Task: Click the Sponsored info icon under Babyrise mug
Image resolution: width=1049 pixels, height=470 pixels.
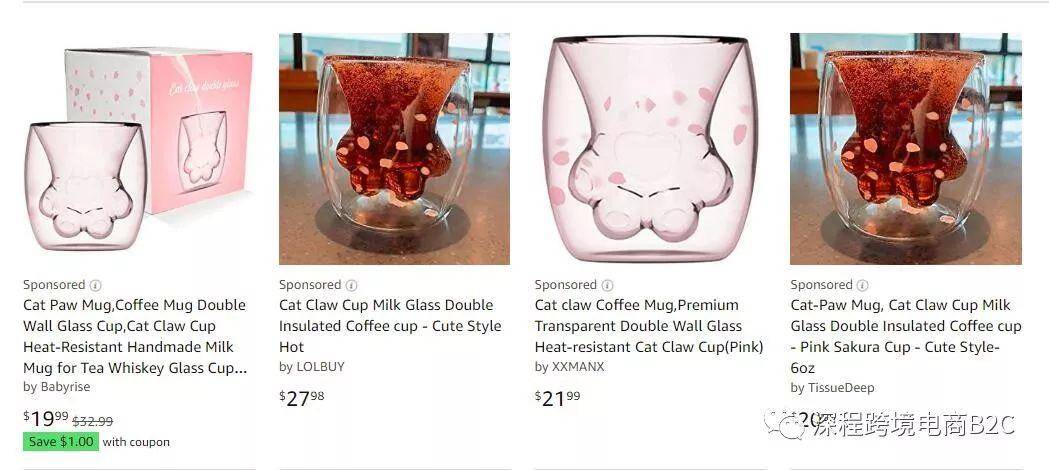Action: [95, 285]
